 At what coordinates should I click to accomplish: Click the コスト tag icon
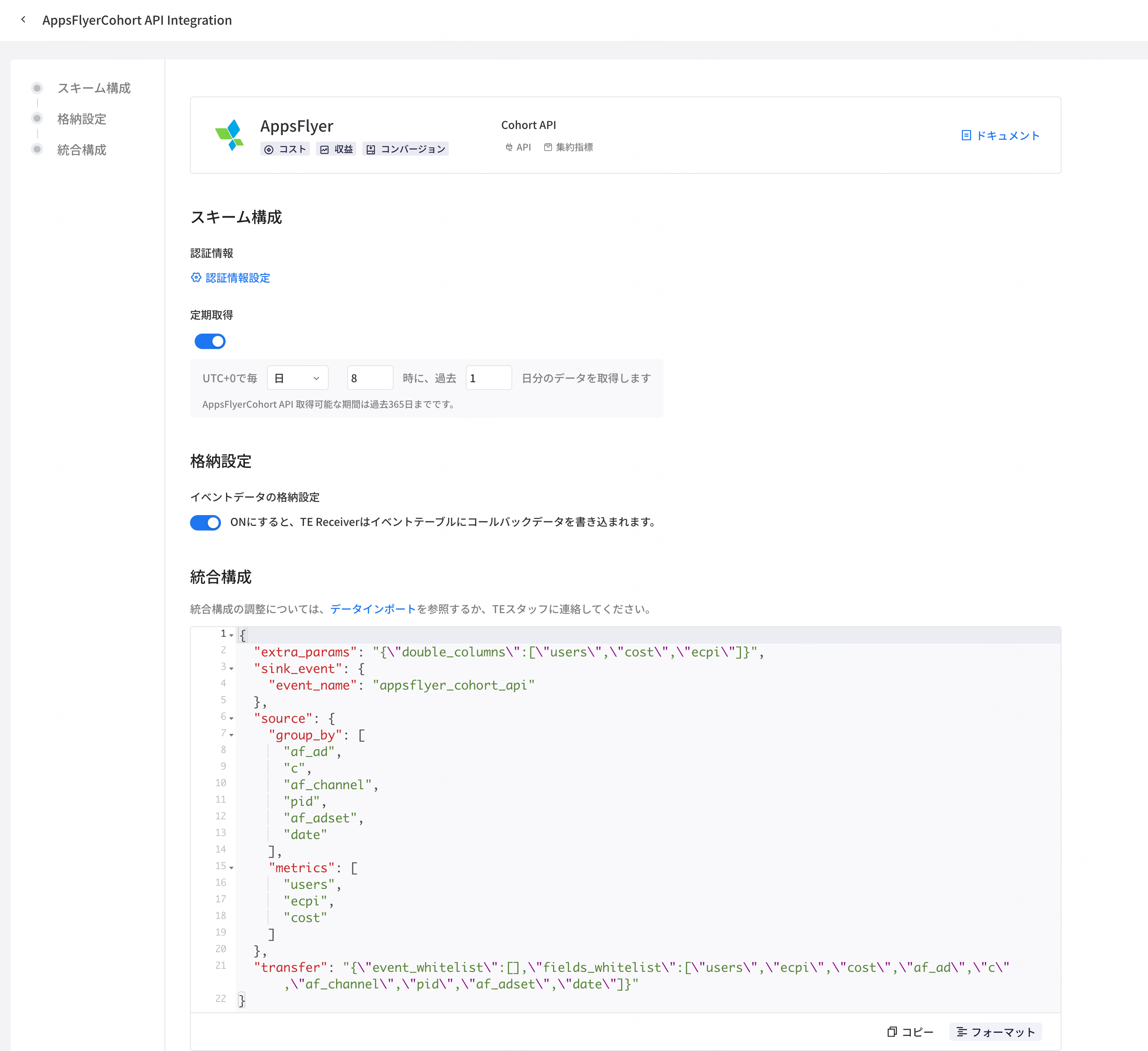pos(269,149)
